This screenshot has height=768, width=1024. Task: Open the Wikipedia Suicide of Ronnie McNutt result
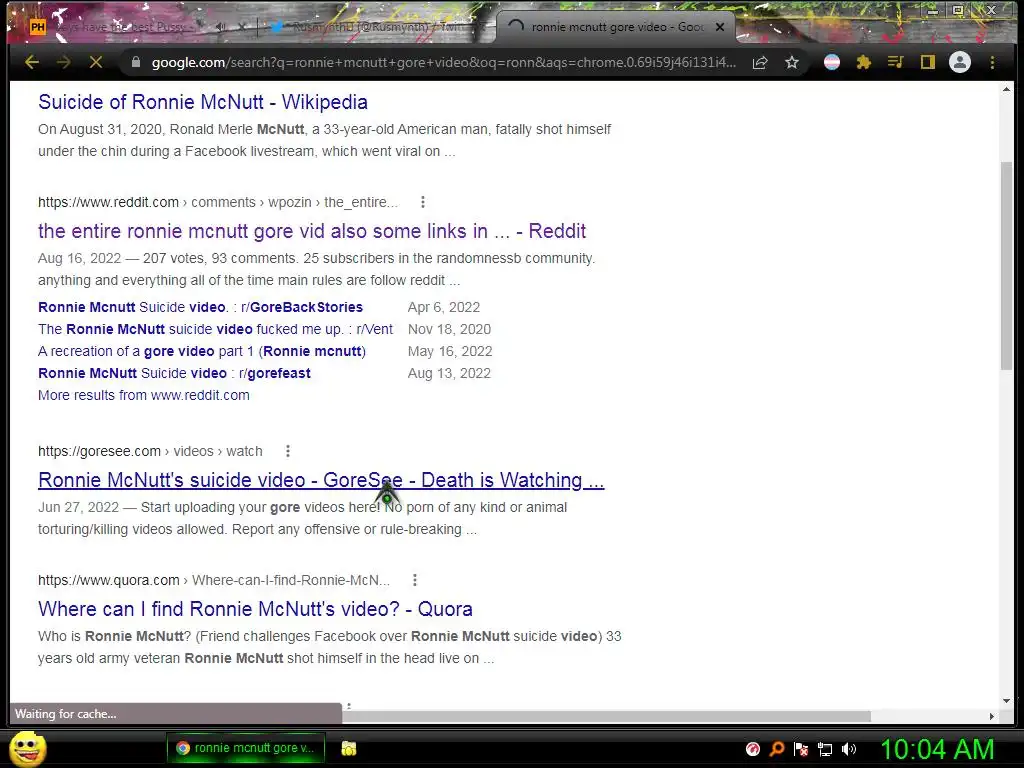click(x=202, y=102)
